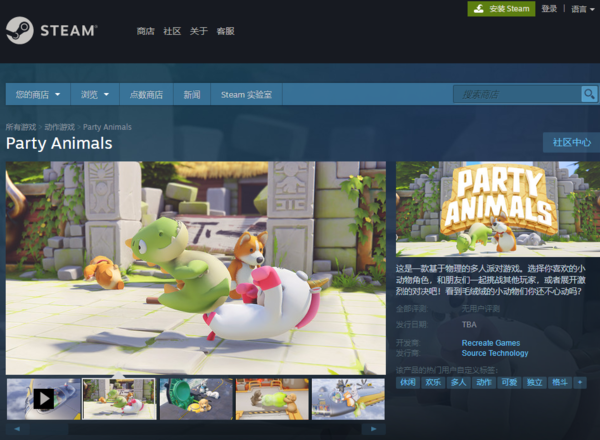Open the 新闻 tab

(192, 94)
